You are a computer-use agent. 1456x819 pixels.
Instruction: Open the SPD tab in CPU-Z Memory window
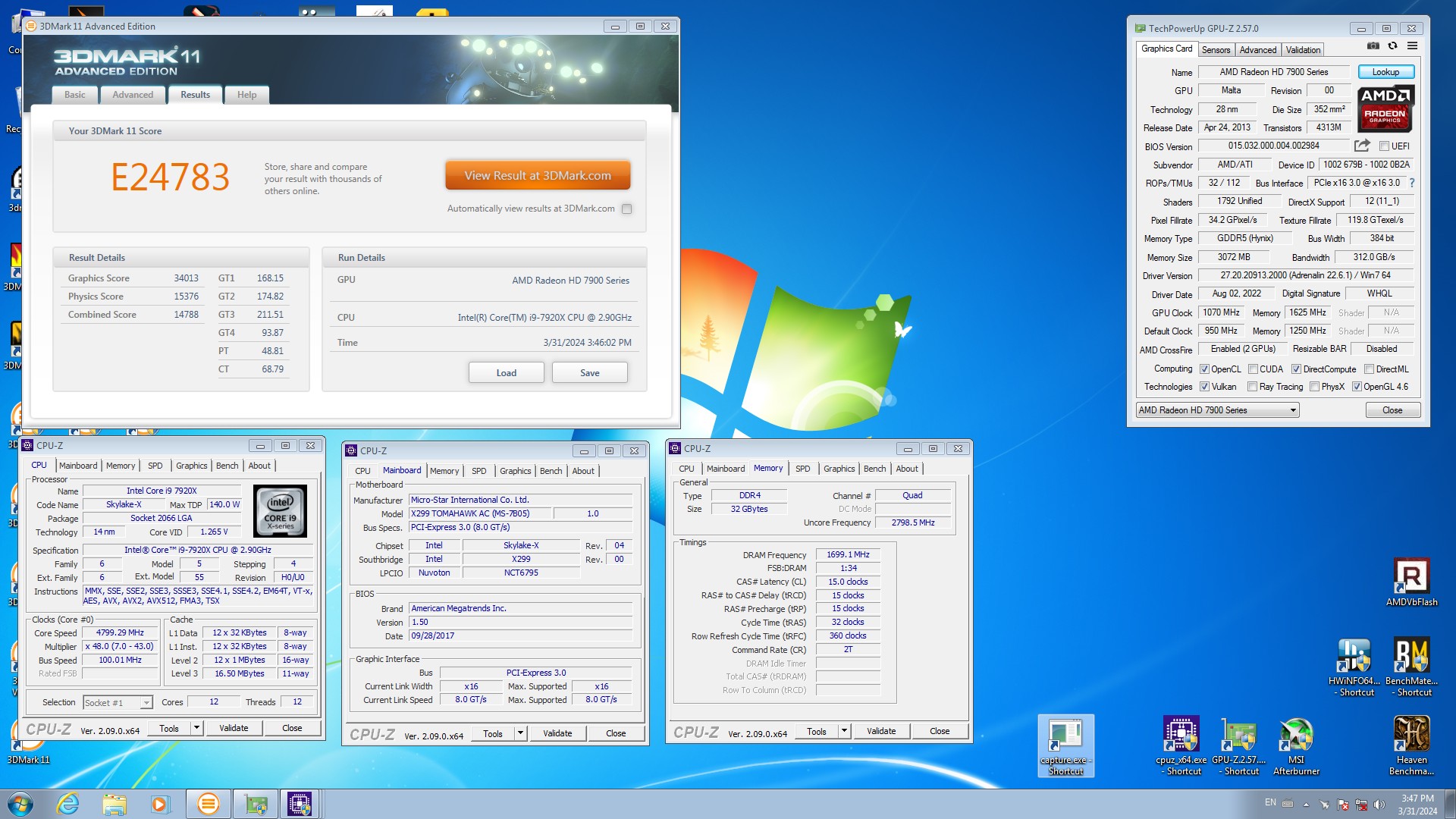tap(802, 469)
